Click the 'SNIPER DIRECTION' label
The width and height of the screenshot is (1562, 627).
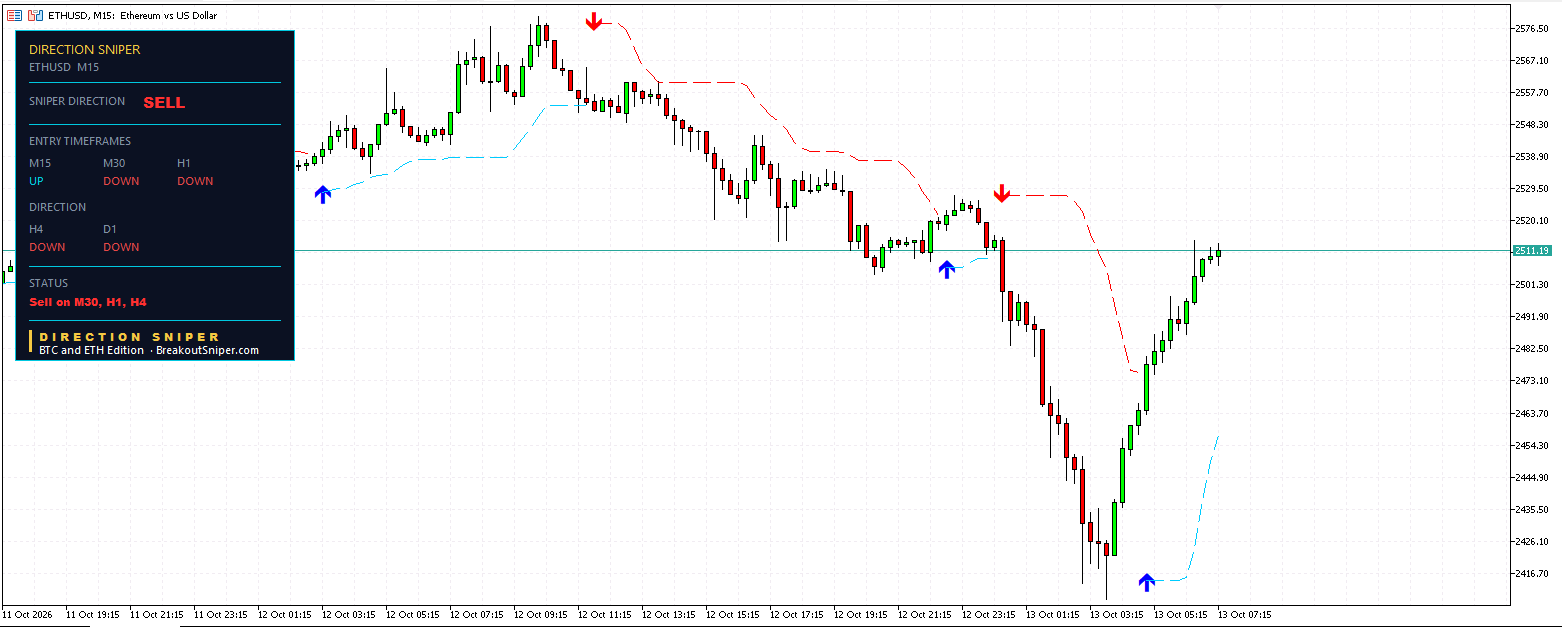coord(77,101)
